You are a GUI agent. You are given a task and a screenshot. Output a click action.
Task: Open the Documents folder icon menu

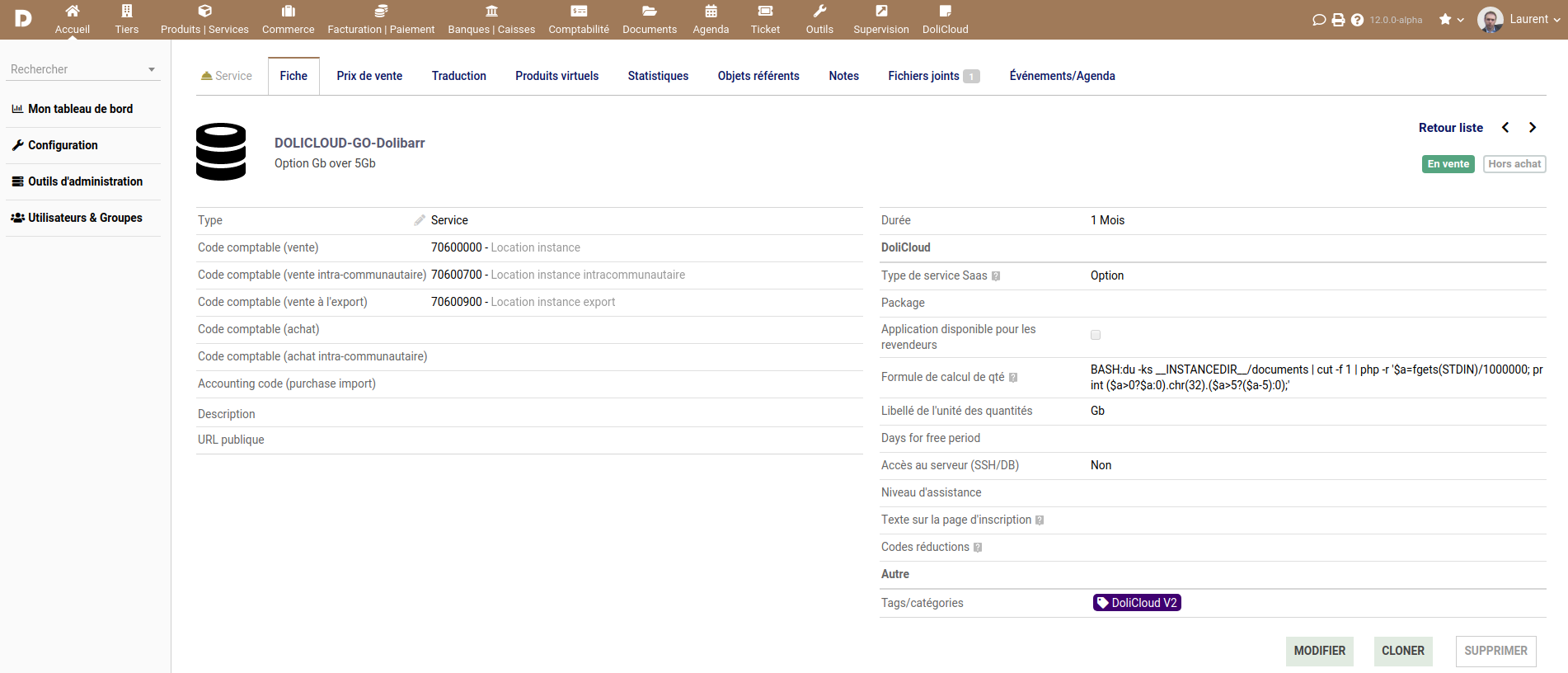pyautogui.click(x=650, y=11)
